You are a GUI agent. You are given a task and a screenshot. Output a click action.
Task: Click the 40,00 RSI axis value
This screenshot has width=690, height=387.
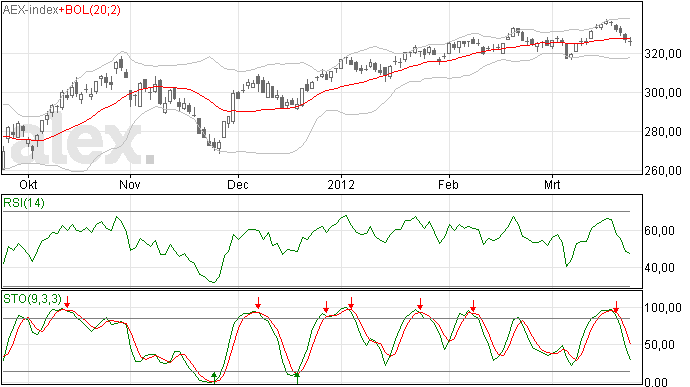point(660,268)
